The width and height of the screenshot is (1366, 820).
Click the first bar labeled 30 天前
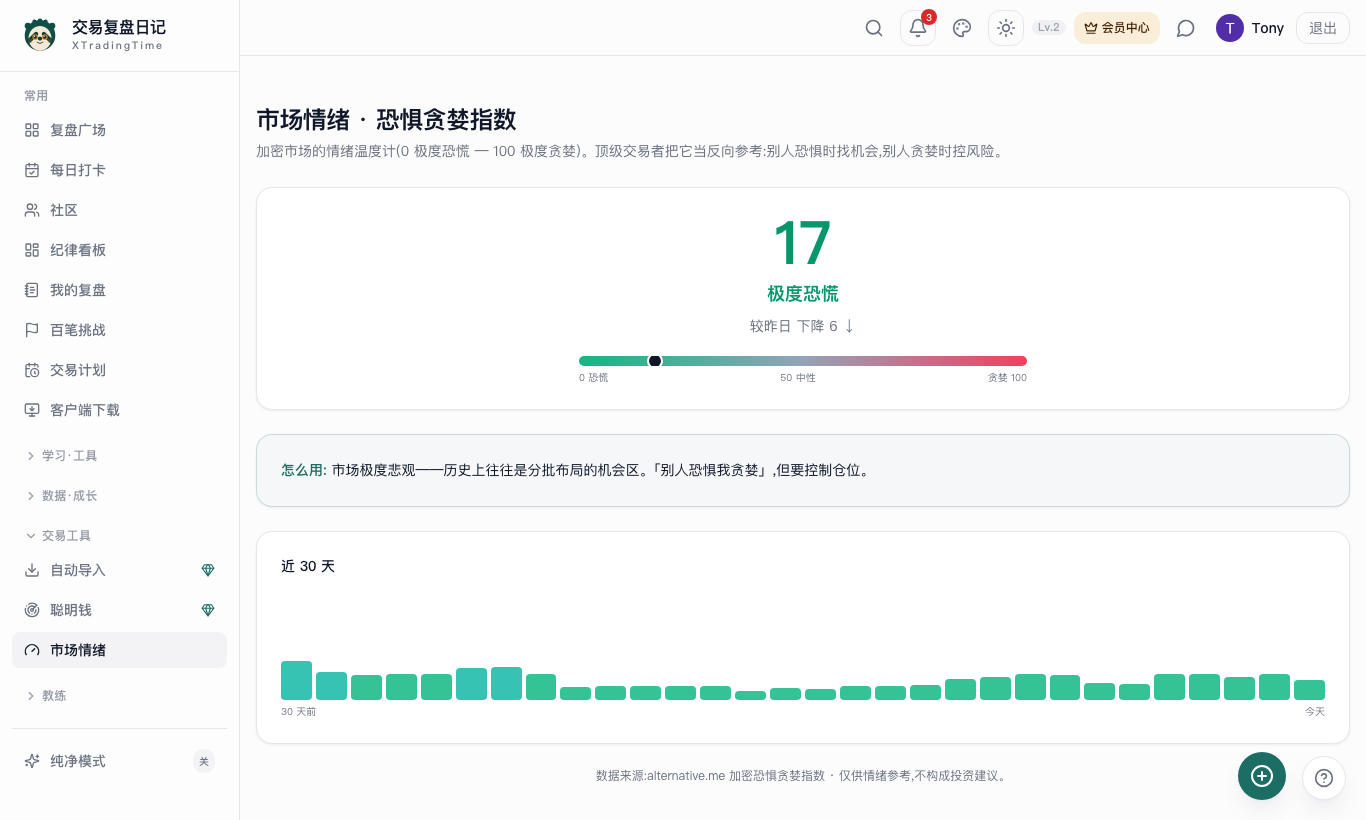tap(296, 680)
